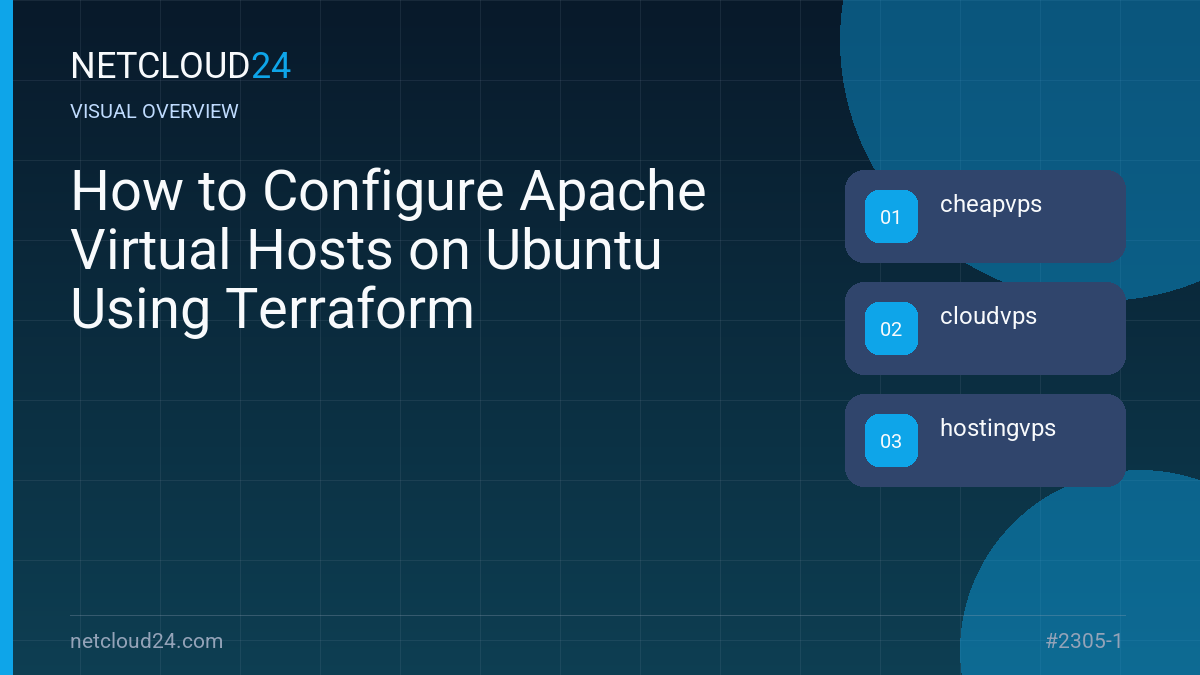Select the 03 number badge
The height and width of the screenshot is (675, 1200).
tap(891, 440)
